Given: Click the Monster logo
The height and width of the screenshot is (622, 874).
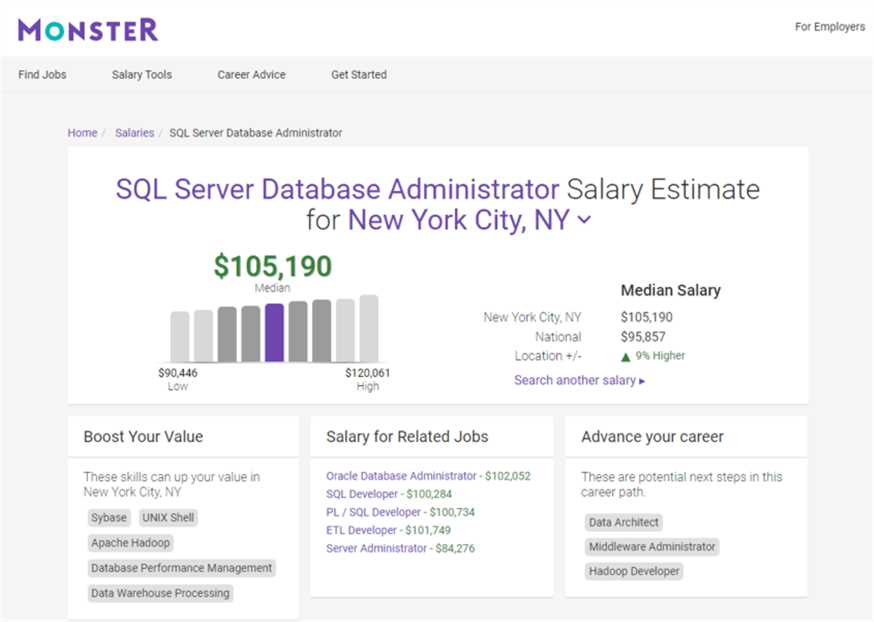Looking at the screenshot, I should point(88,30).
